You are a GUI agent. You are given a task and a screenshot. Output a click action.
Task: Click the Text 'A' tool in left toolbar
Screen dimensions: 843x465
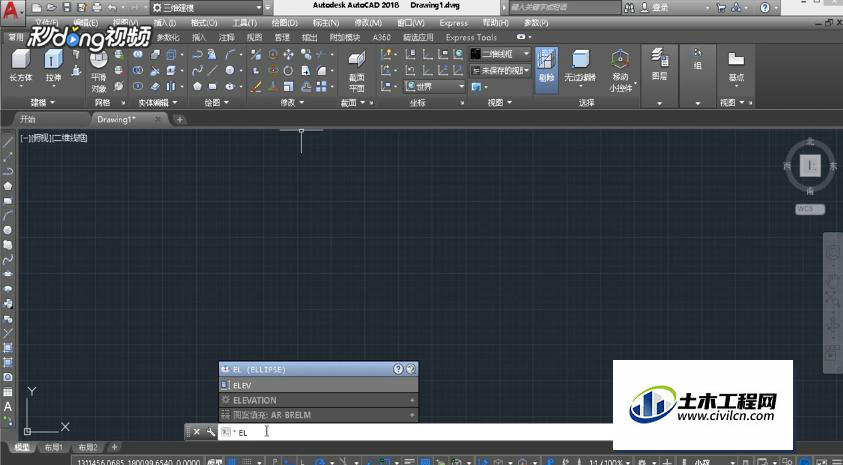point(8,406)
